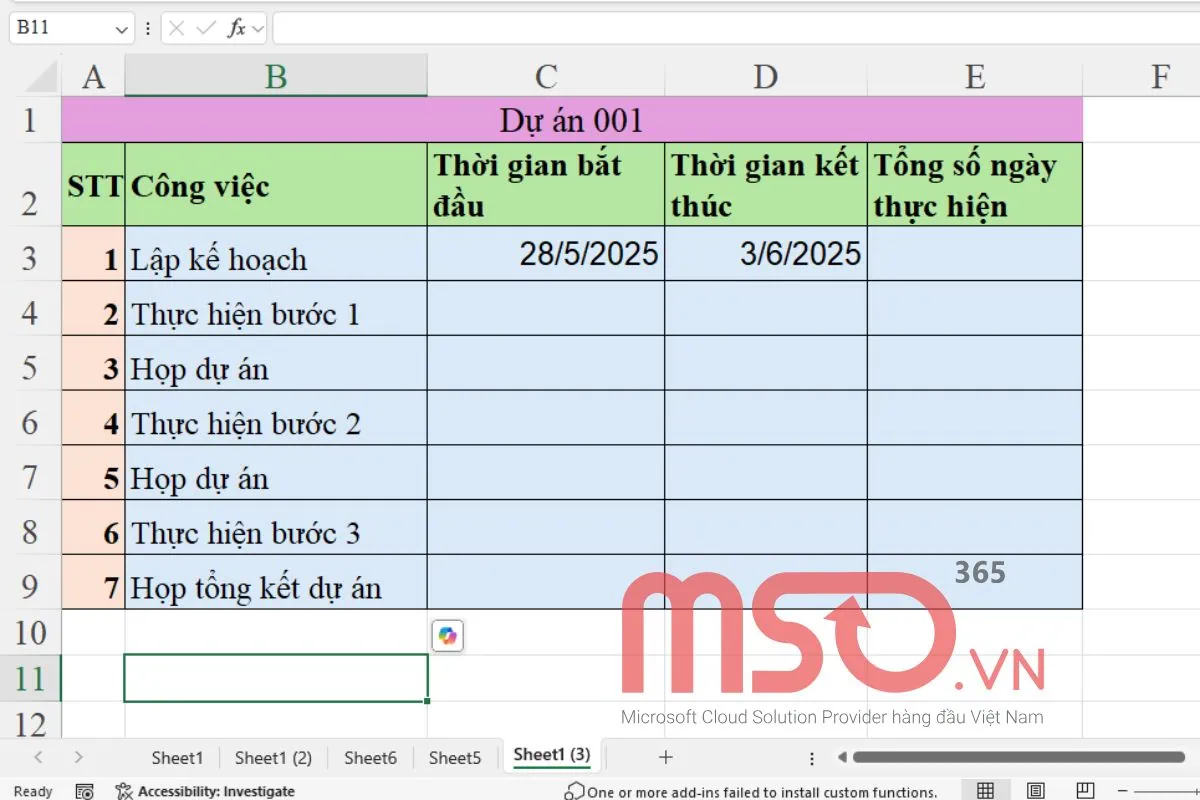This screenshot has height=800, width=1200.
Task: Open the Insert Function dialog via fx icon
Action: 237,27
